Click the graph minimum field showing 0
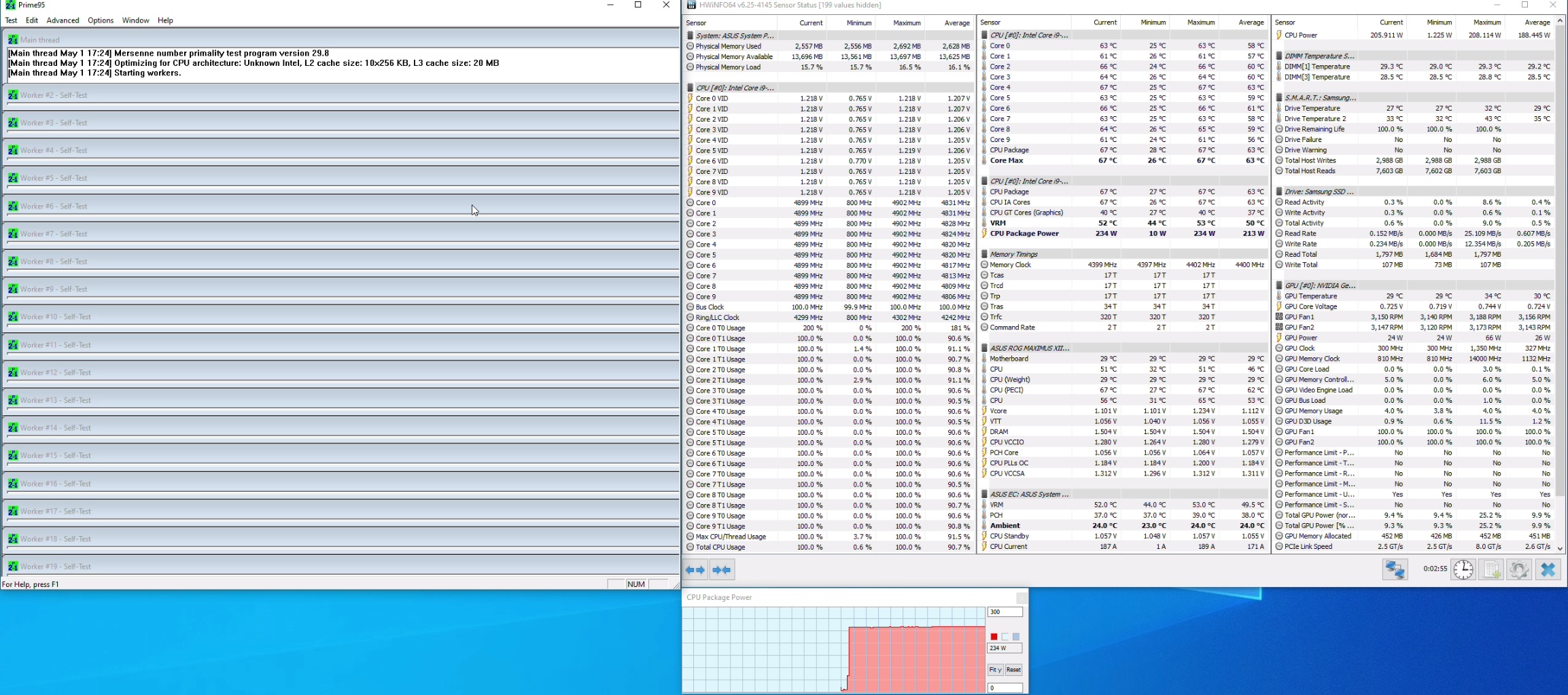This screenshot has width=1568, height=695. coord(1005,688)
